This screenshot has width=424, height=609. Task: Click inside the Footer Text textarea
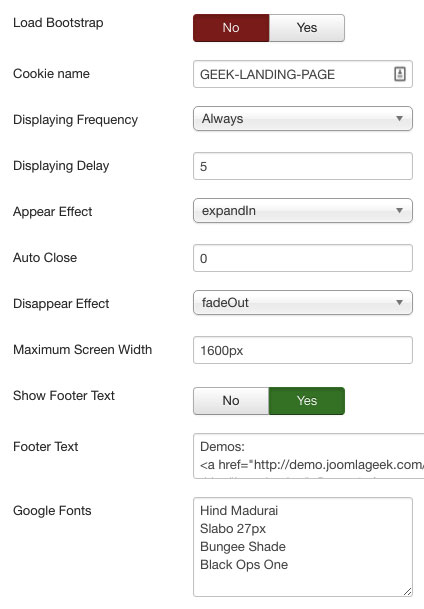click(x=309, y=456)
